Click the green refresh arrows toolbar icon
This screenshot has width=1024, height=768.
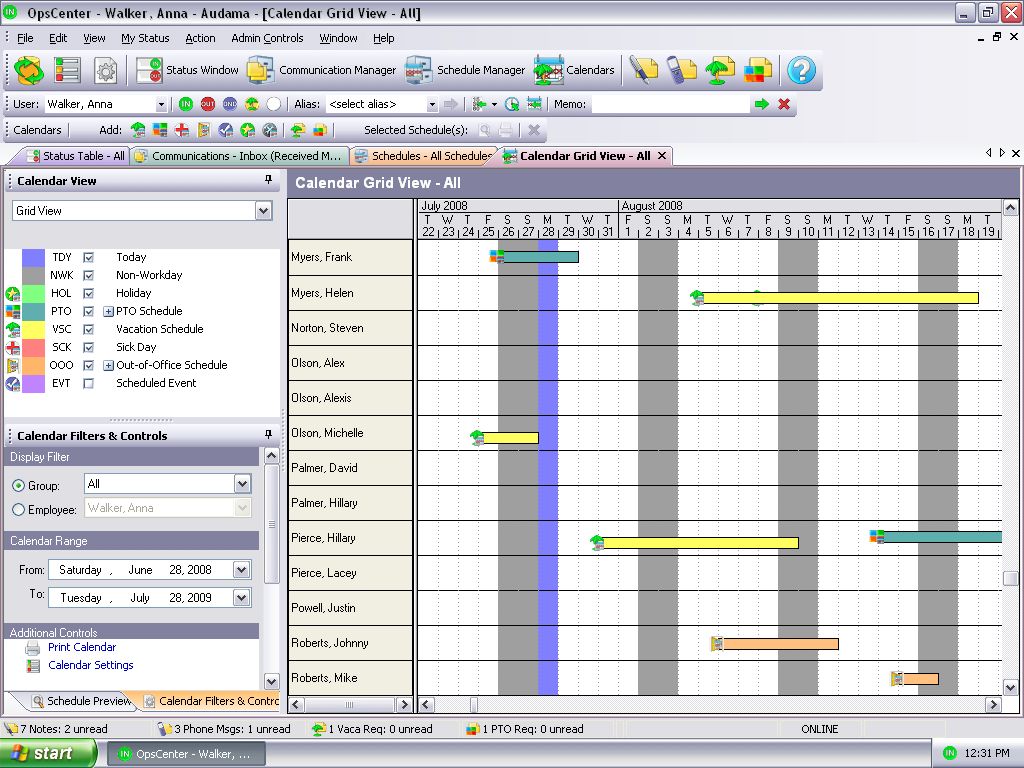point(29,70)
